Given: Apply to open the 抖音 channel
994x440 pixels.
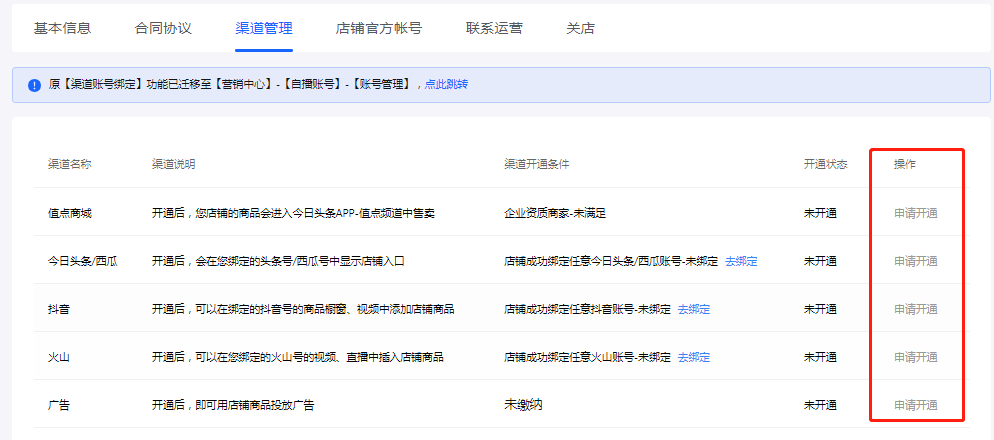Looking at the screenshot, I should tap(916, 309).
